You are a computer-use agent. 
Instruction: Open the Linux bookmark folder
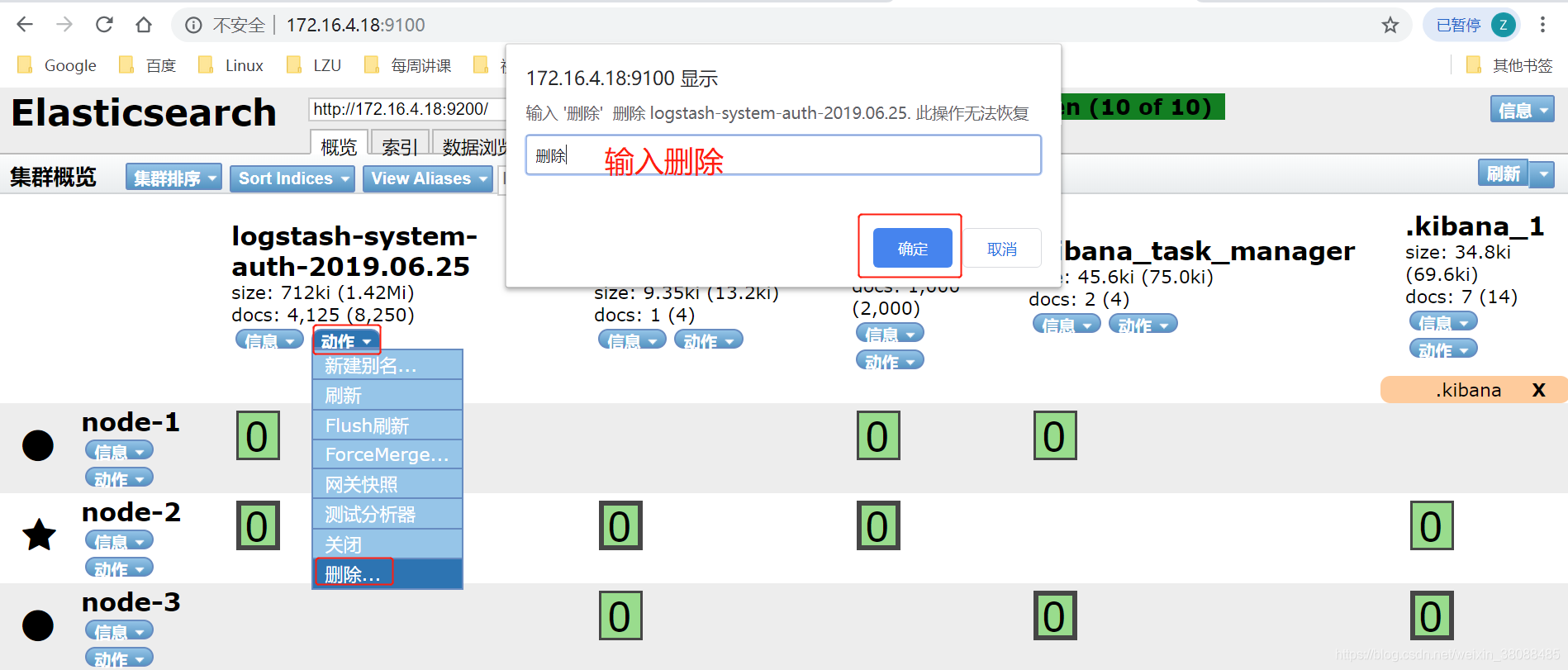(230, 65)
